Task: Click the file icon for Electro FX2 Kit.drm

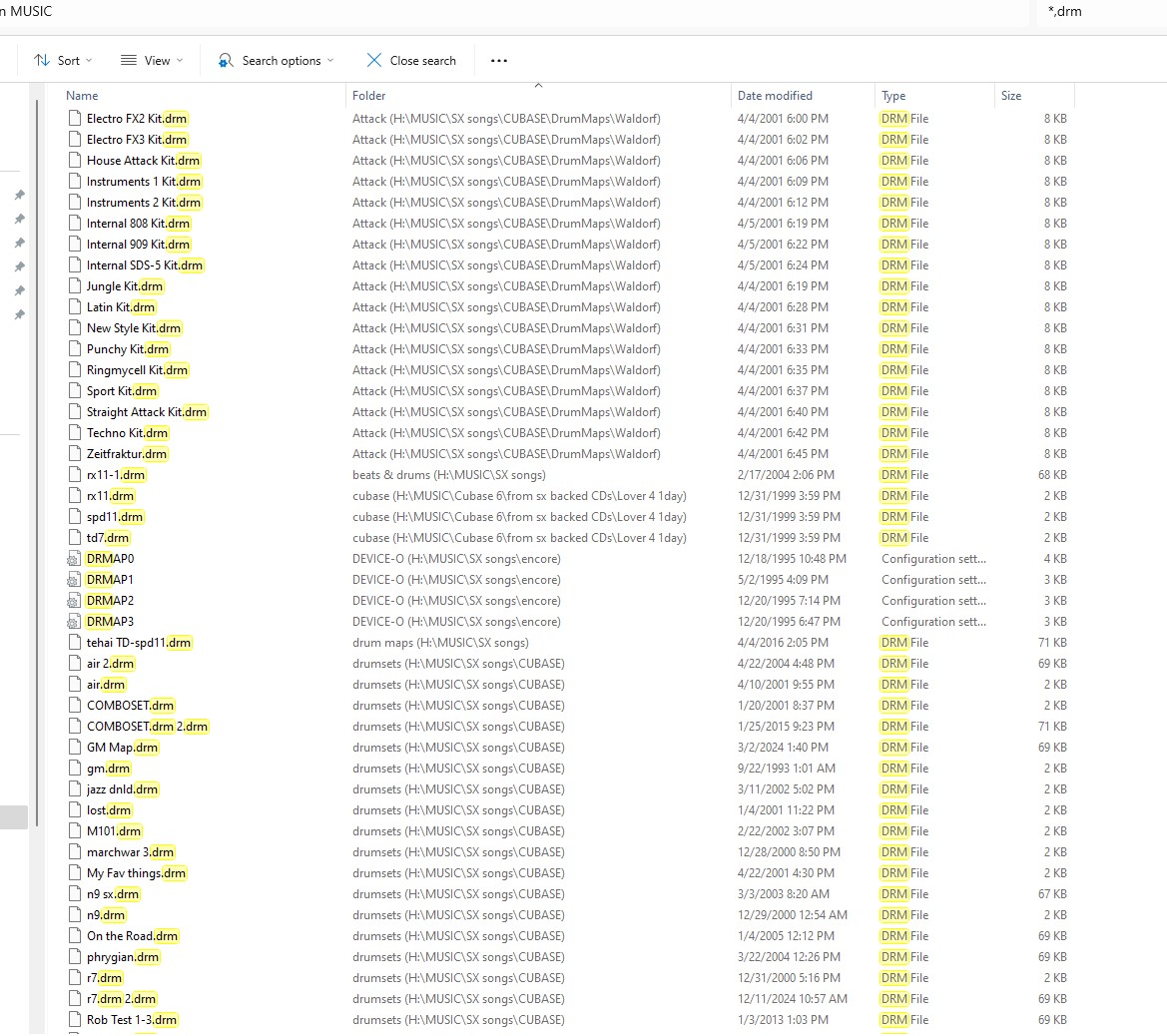Action: pos(74,119)
